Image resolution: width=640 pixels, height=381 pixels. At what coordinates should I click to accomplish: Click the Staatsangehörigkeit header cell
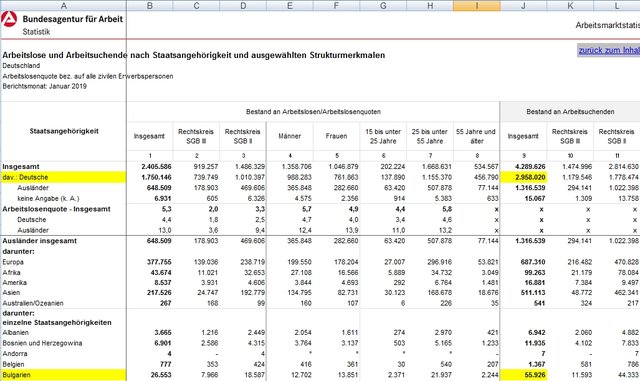[x=64, y=131]
